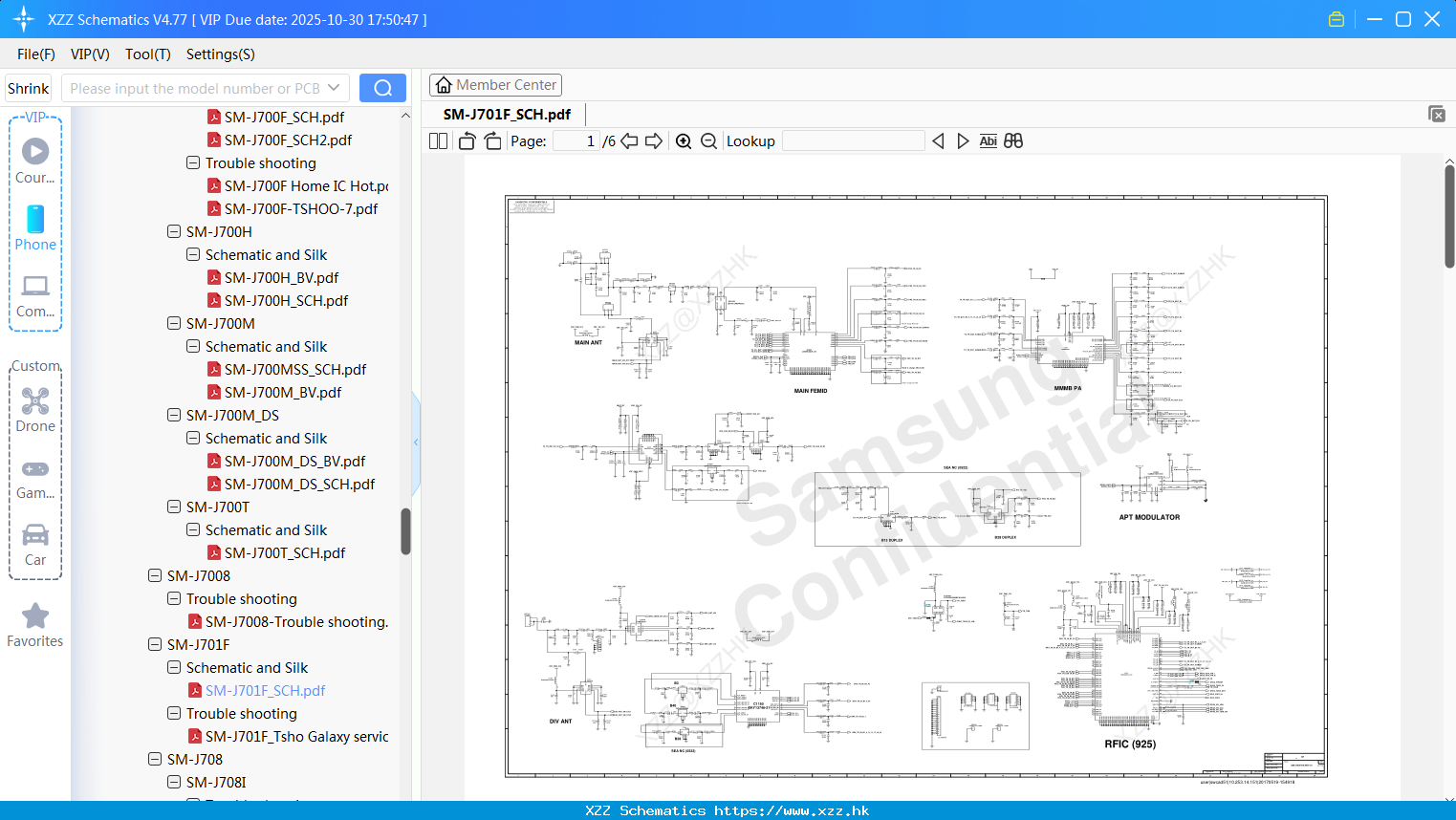This screenshot has width=1456, height=820.
Task: Collapse the SM-J7008 tree node
Action: tap(155, 575)
